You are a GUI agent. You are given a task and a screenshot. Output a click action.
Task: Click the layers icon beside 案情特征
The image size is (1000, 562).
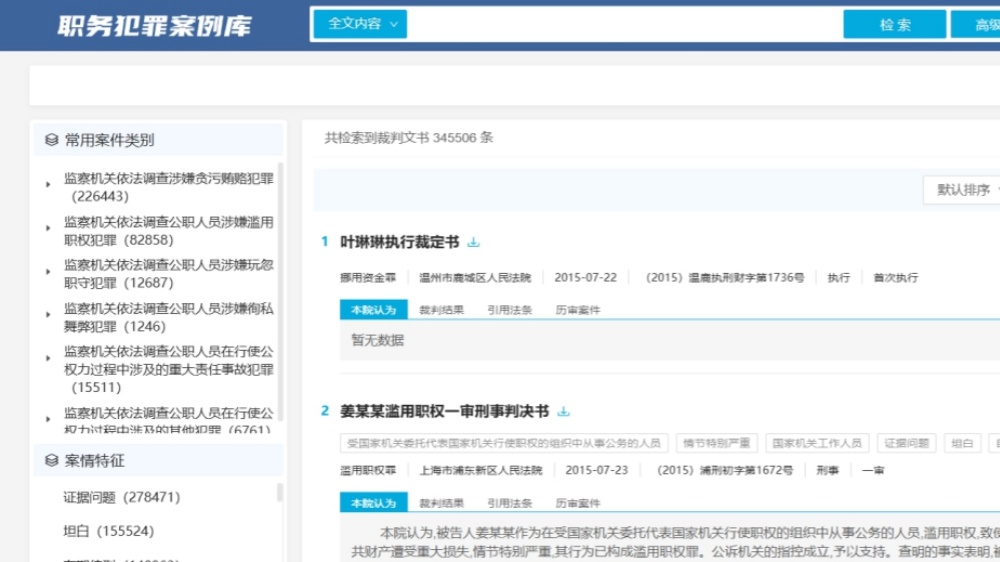tap(52, 461)
